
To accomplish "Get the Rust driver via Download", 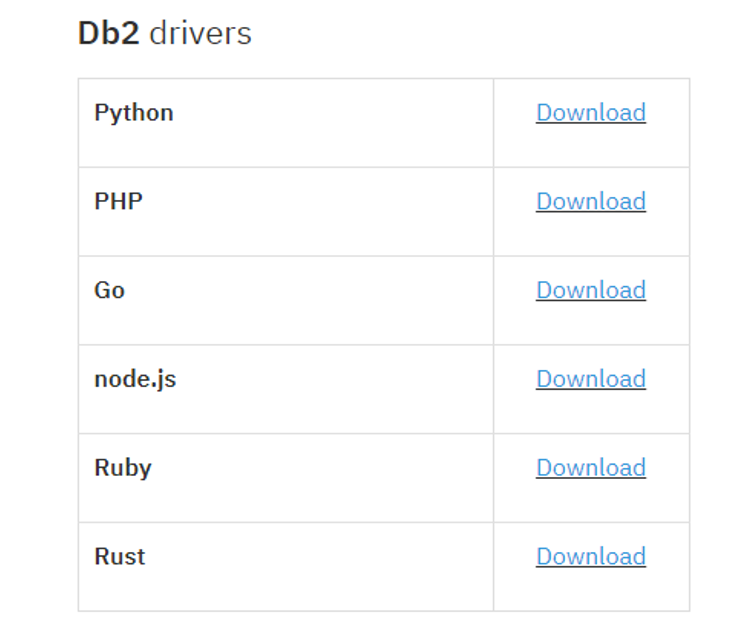I will (x=590, y=557).
